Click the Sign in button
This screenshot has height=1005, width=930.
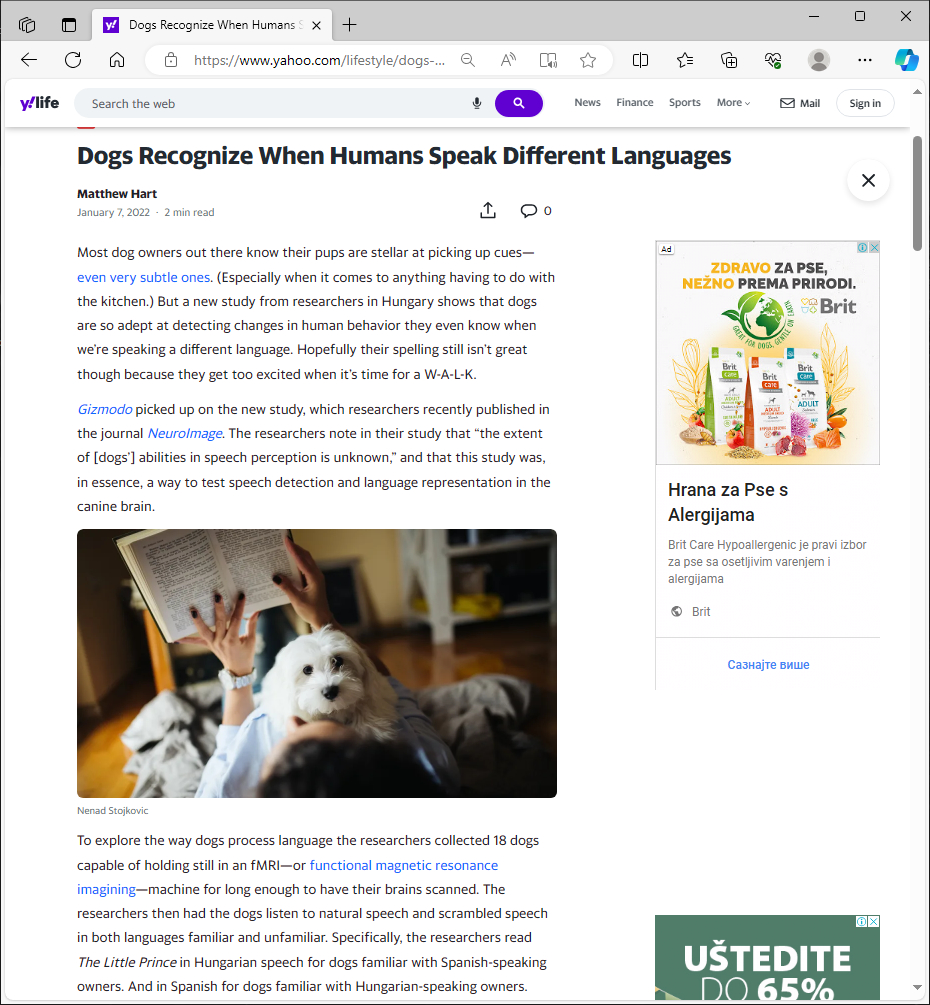pos(865,103)
